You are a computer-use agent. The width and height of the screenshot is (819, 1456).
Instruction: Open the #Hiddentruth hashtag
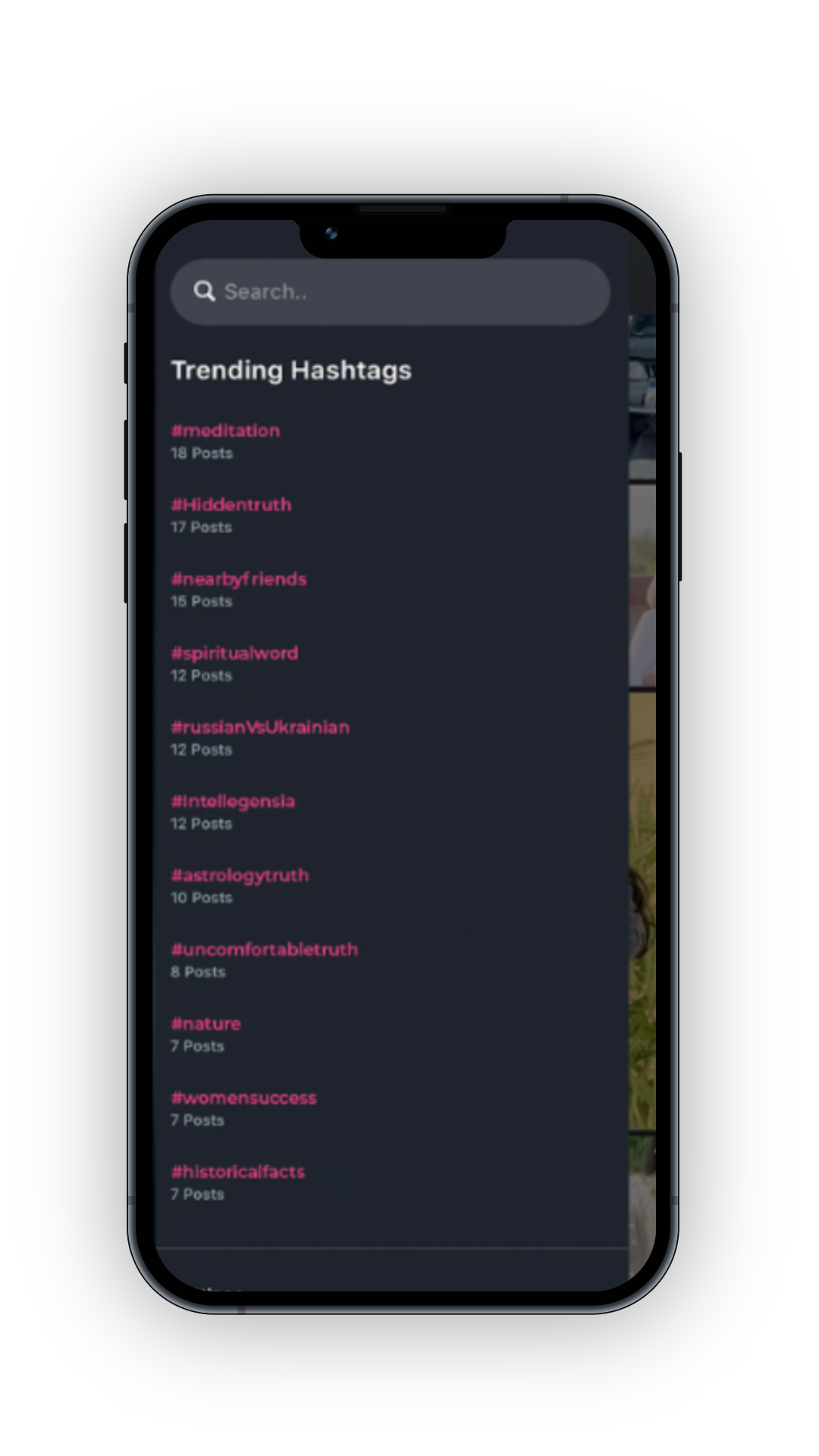click(231, 505)
